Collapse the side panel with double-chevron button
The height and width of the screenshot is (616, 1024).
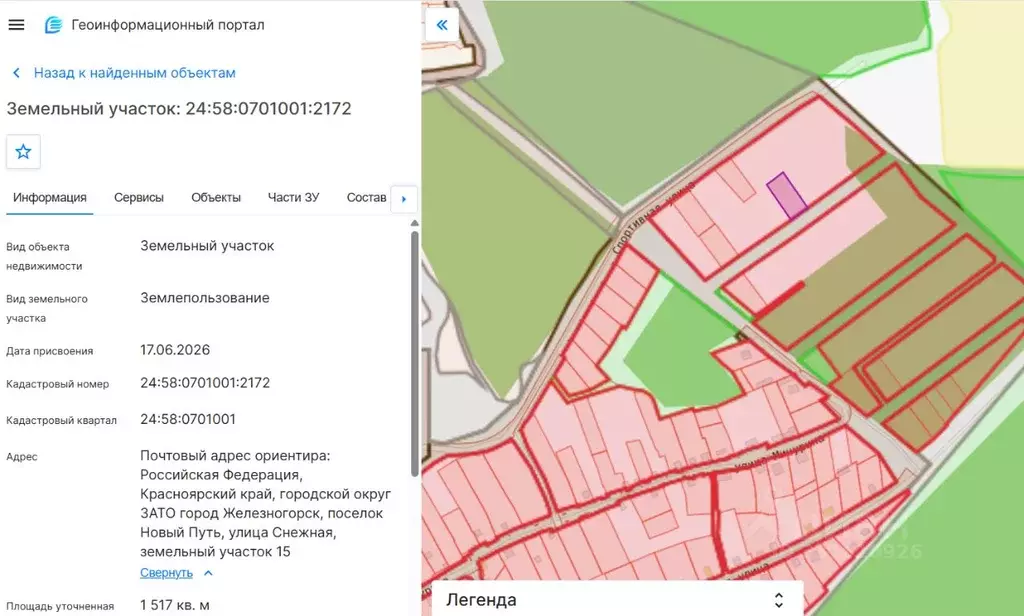[x=442, y=25]
